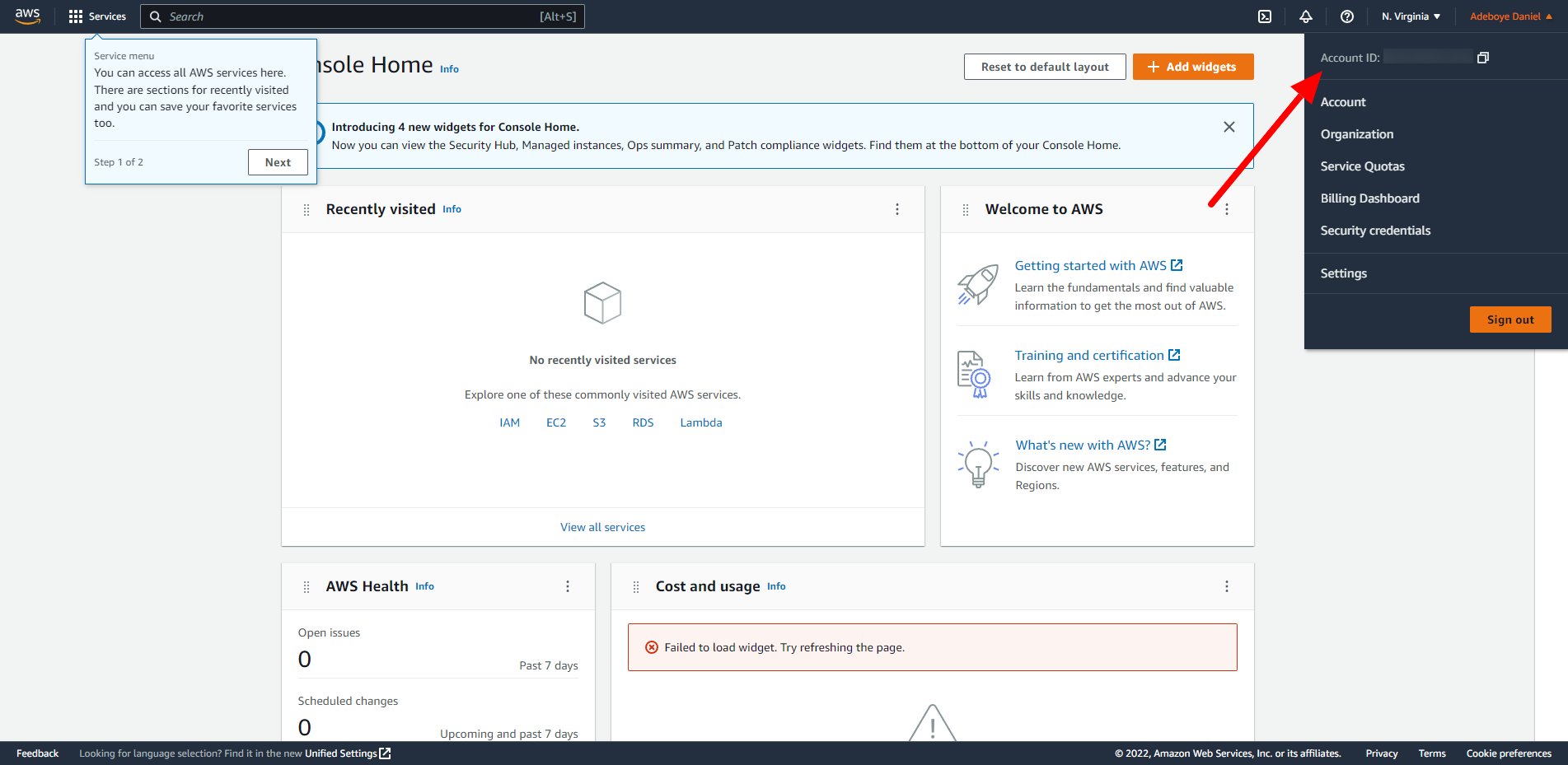Click the Sign out button
This screenshot has width=1568, height=765.
pos(1510,320)
